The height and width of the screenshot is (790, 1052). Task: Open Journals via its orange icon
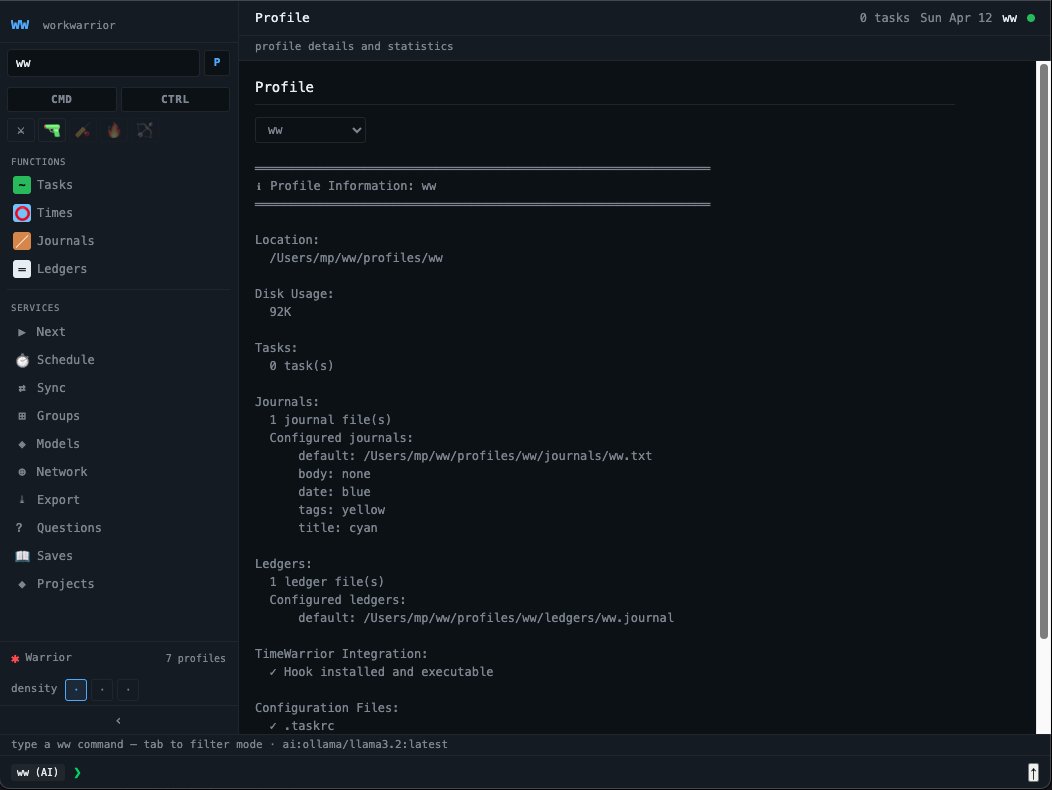[x=22, y=241]
